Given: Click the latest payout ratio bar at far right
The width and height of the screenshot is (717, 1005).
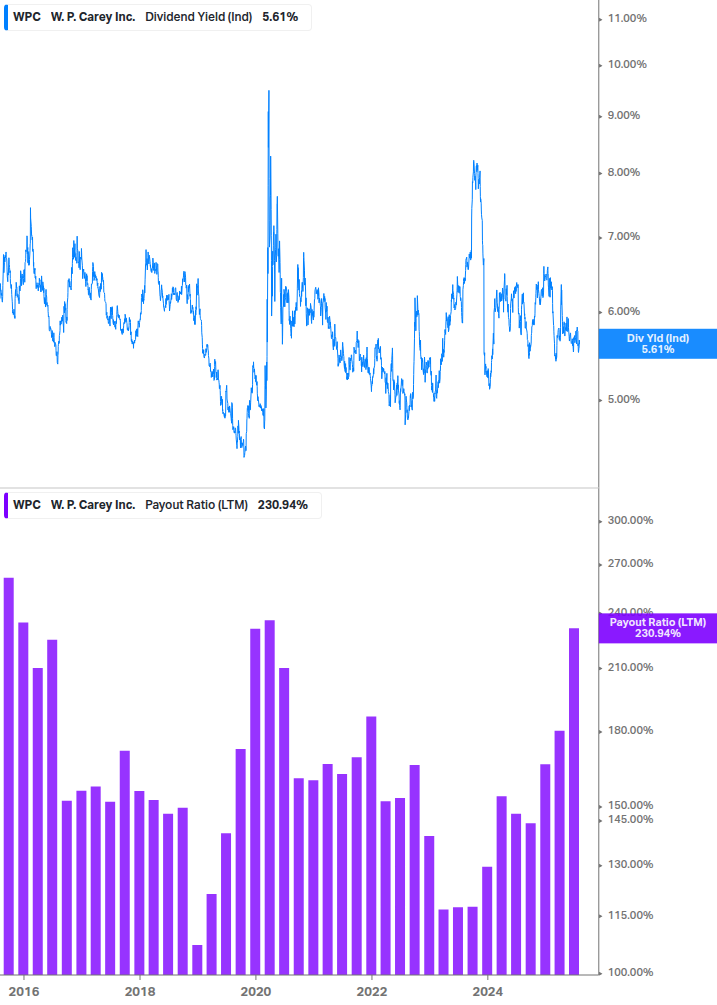Looking at the screenshot, I should [x=574, y=801].
